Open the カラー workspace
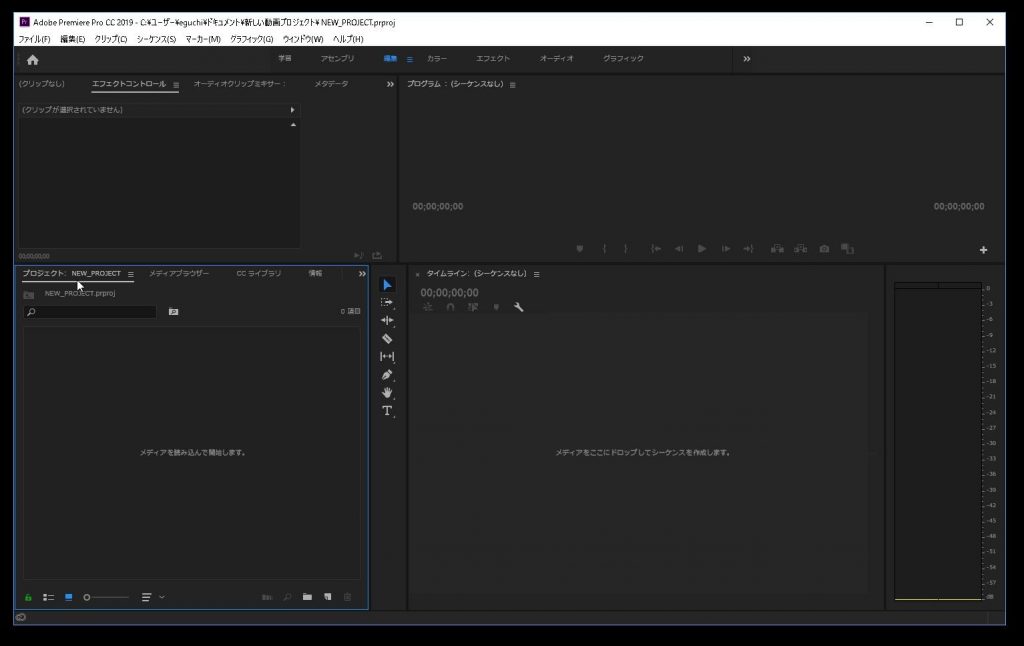The image size is (1024, 646). pyautogui.click(x=437, y=59)
